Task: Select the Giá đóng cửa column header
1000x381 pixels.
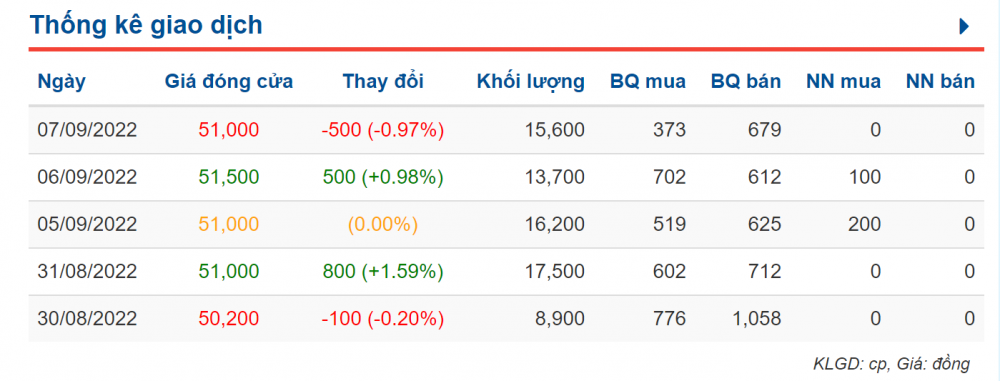Action: [x=229, y=82]
